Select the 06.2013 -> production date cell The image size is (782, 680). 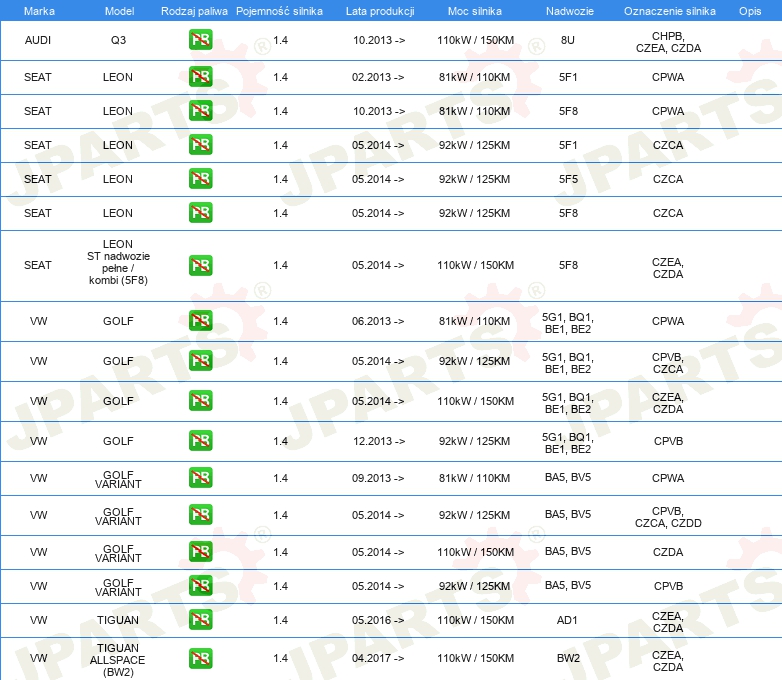[x=378, y=321]
